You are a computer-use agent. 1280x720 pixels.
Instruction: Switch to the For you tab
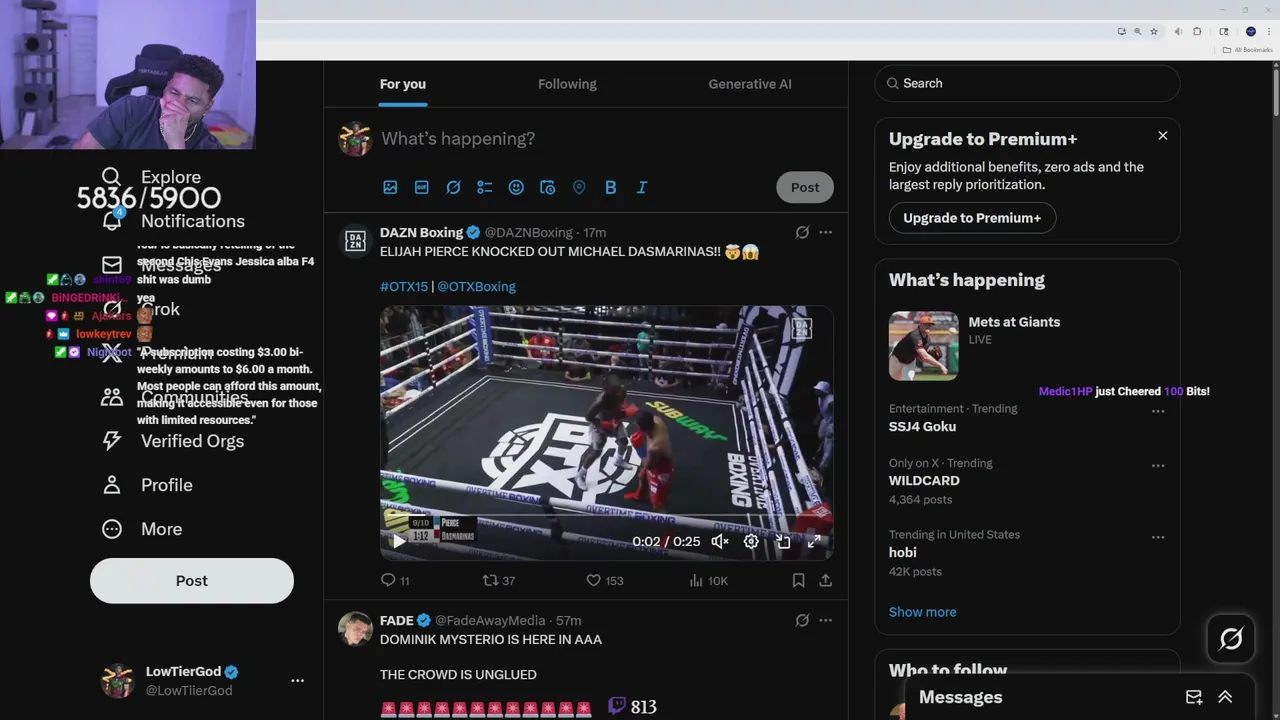403,84
